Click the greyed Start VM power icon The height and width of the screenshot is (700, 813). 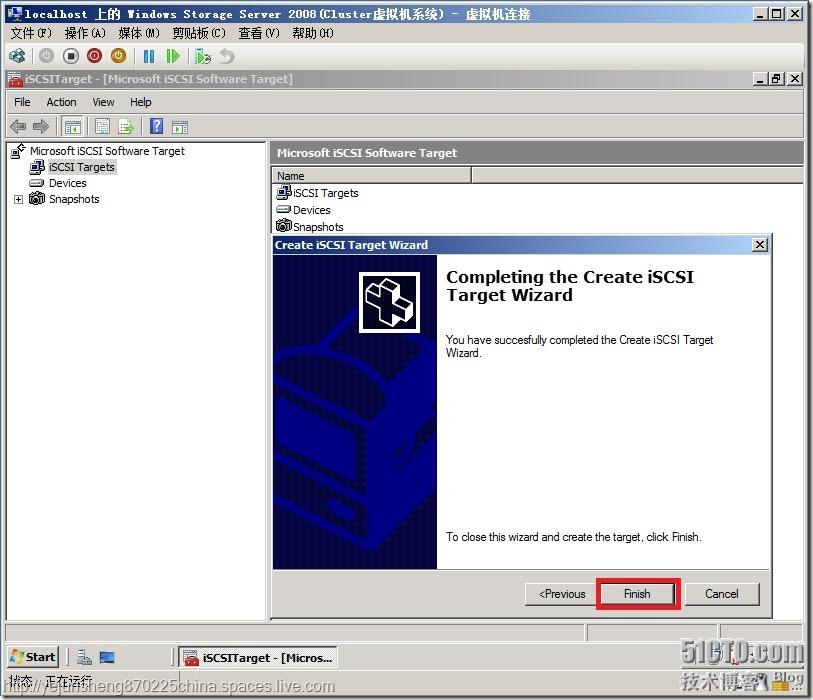coord(47,56)
